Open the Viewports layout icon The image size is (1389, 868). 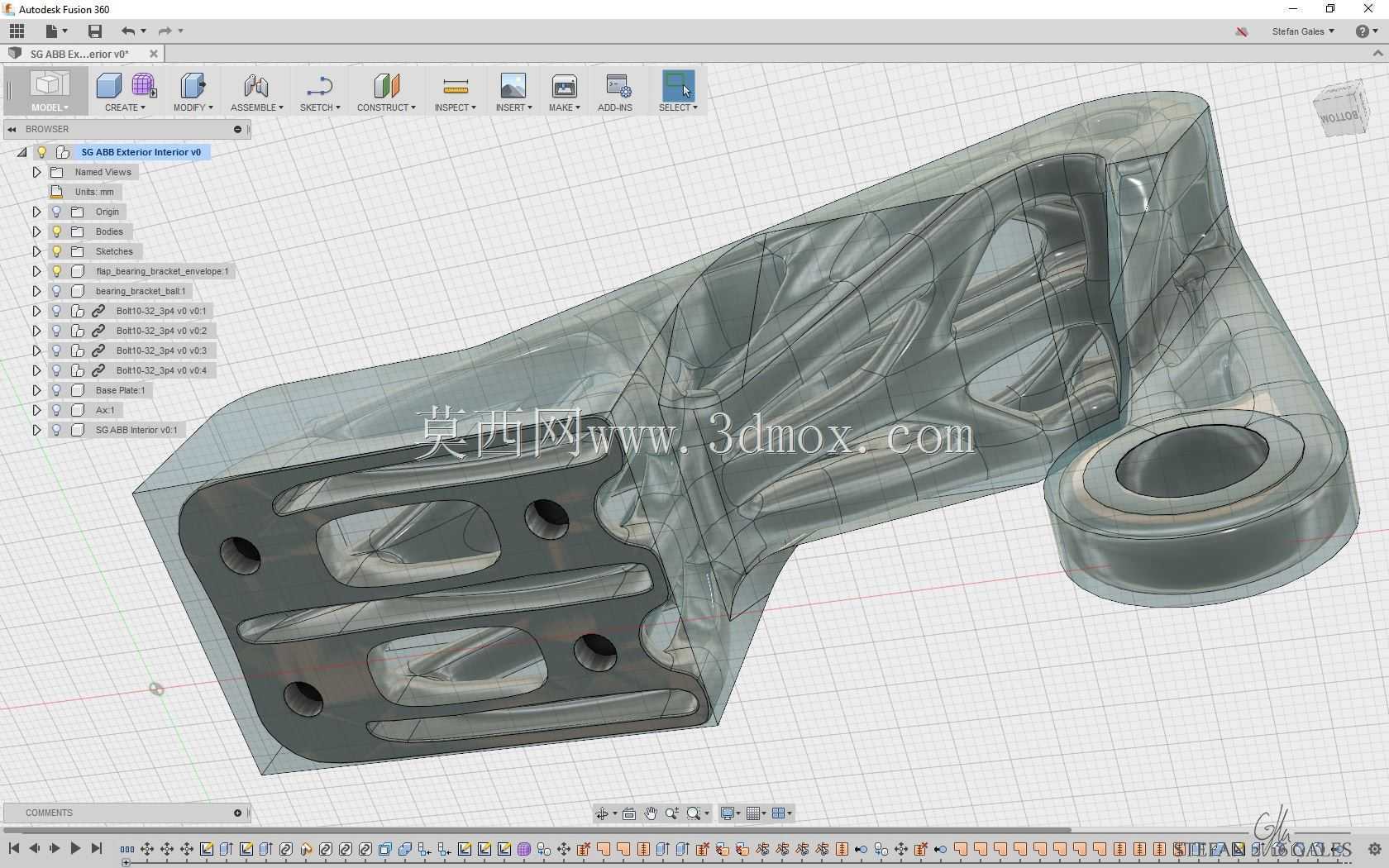click(x=778, y=813)
